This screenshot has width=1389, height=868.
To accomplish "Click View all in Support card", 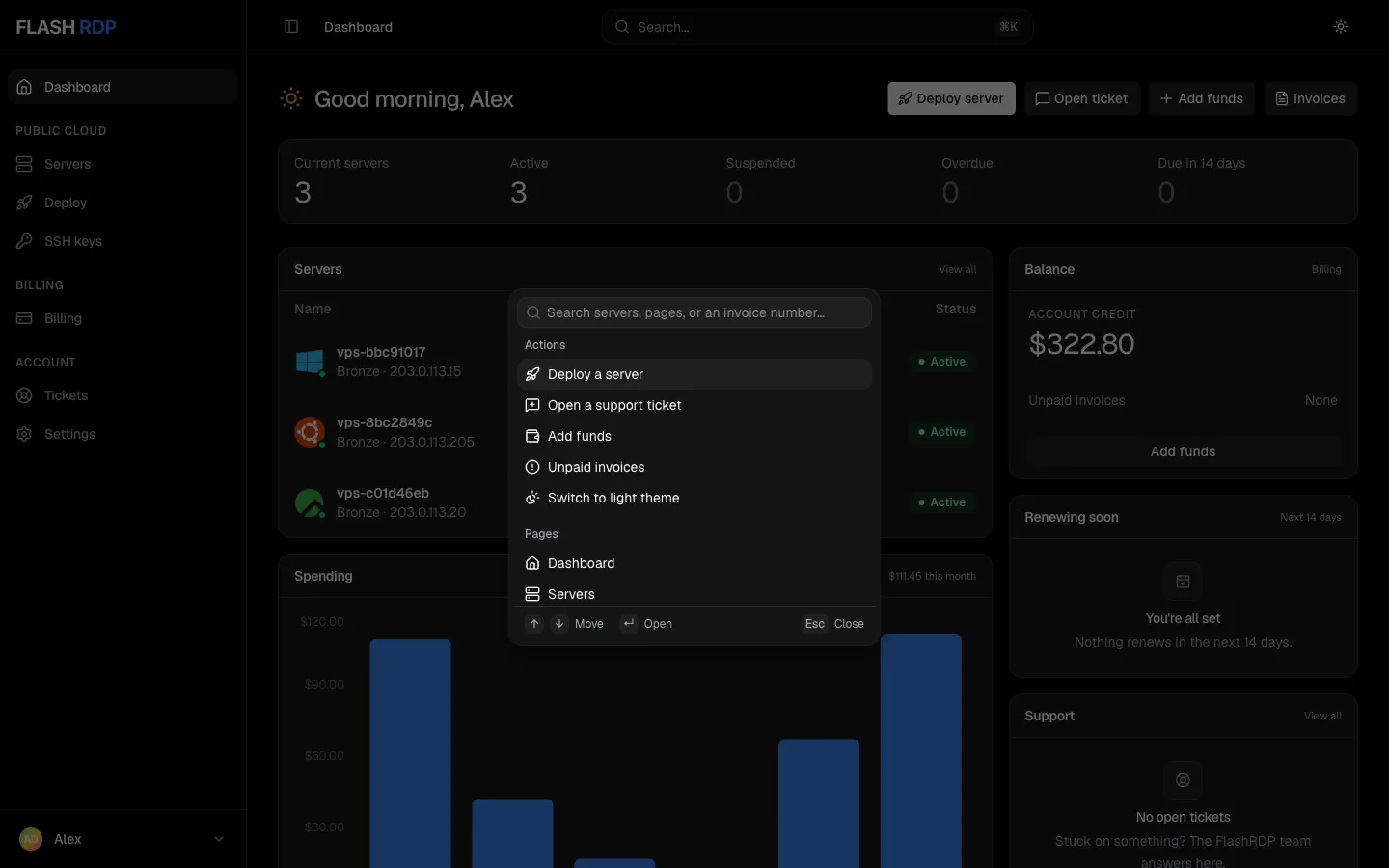I will 1322,717.
